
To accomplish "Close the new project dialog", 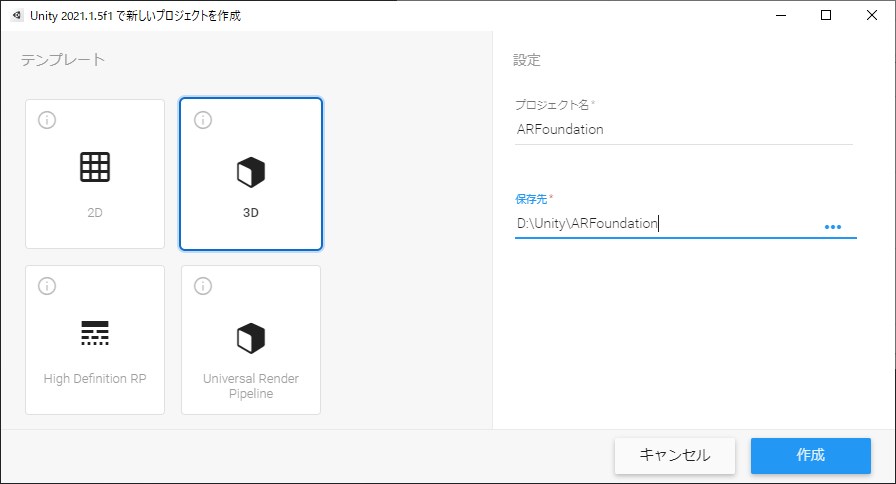I will pyautogui.click(x=871, y=15).
